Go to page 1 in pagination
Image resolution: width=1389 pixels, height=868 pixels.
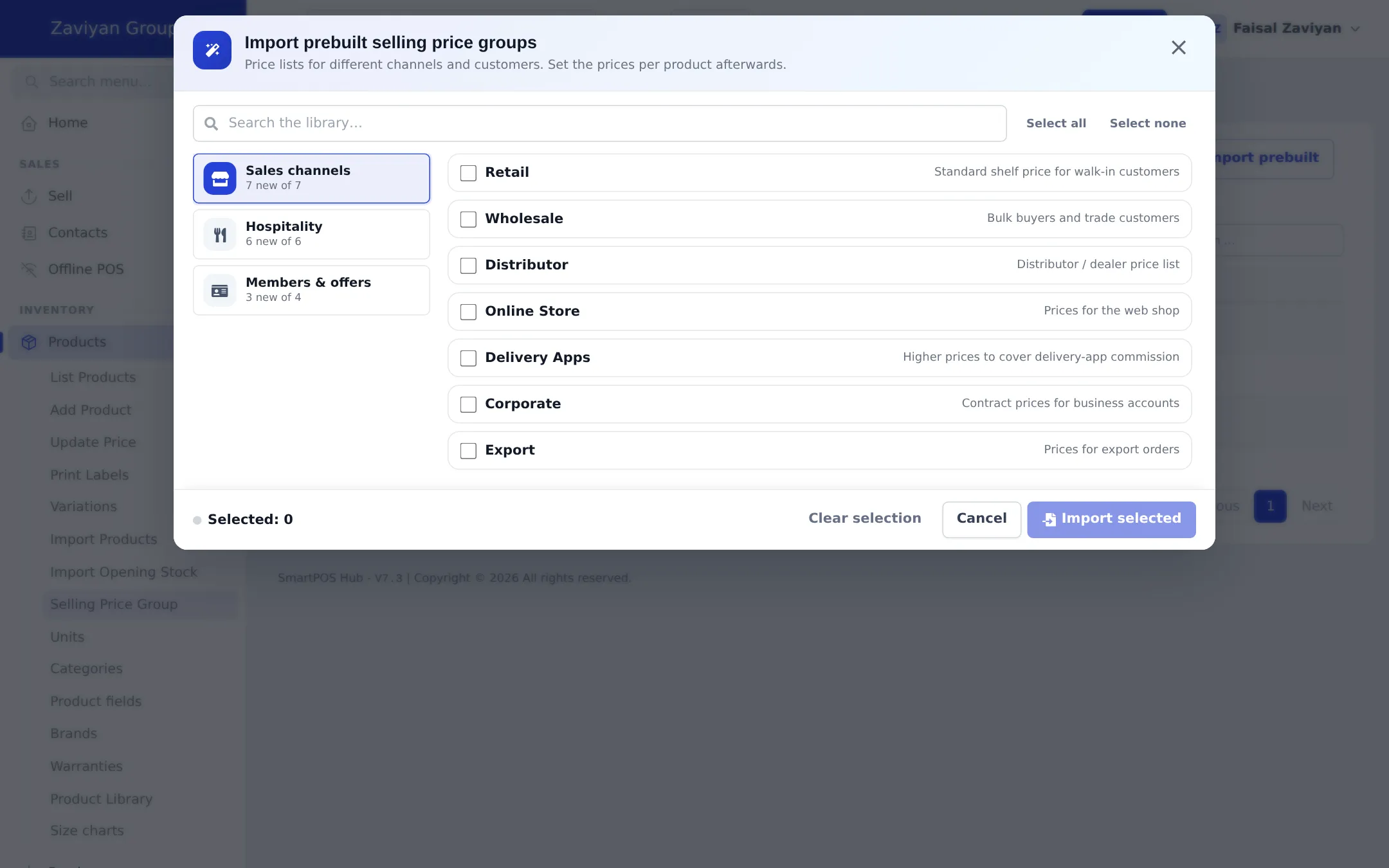(x=1270, y=506)
